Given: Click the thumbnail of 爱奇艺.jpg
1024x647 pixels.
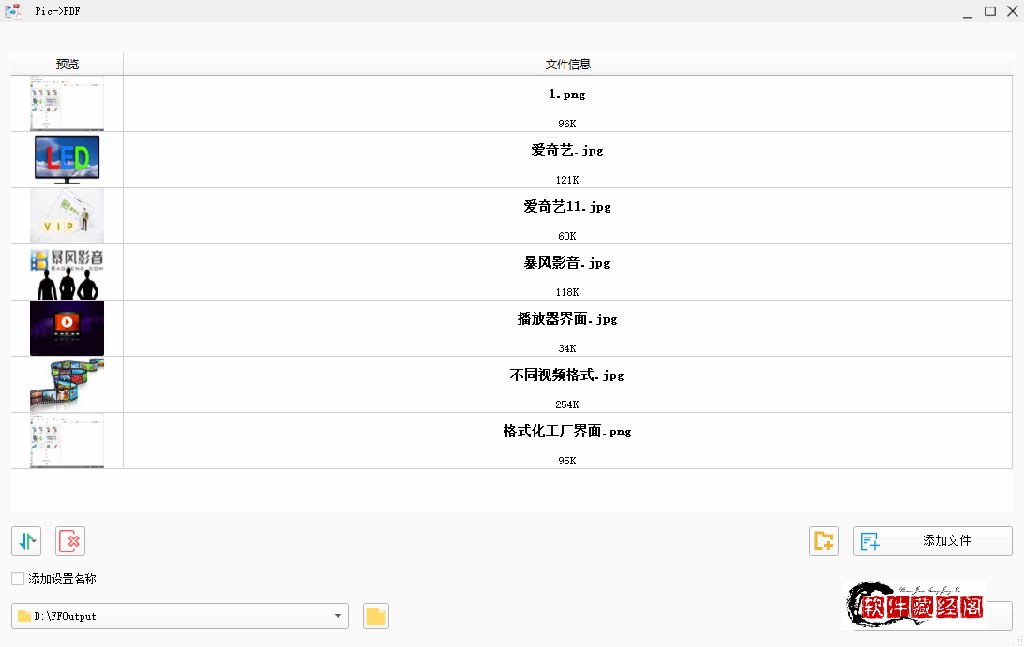Looking at the screenshot, I should pos(66,159).
